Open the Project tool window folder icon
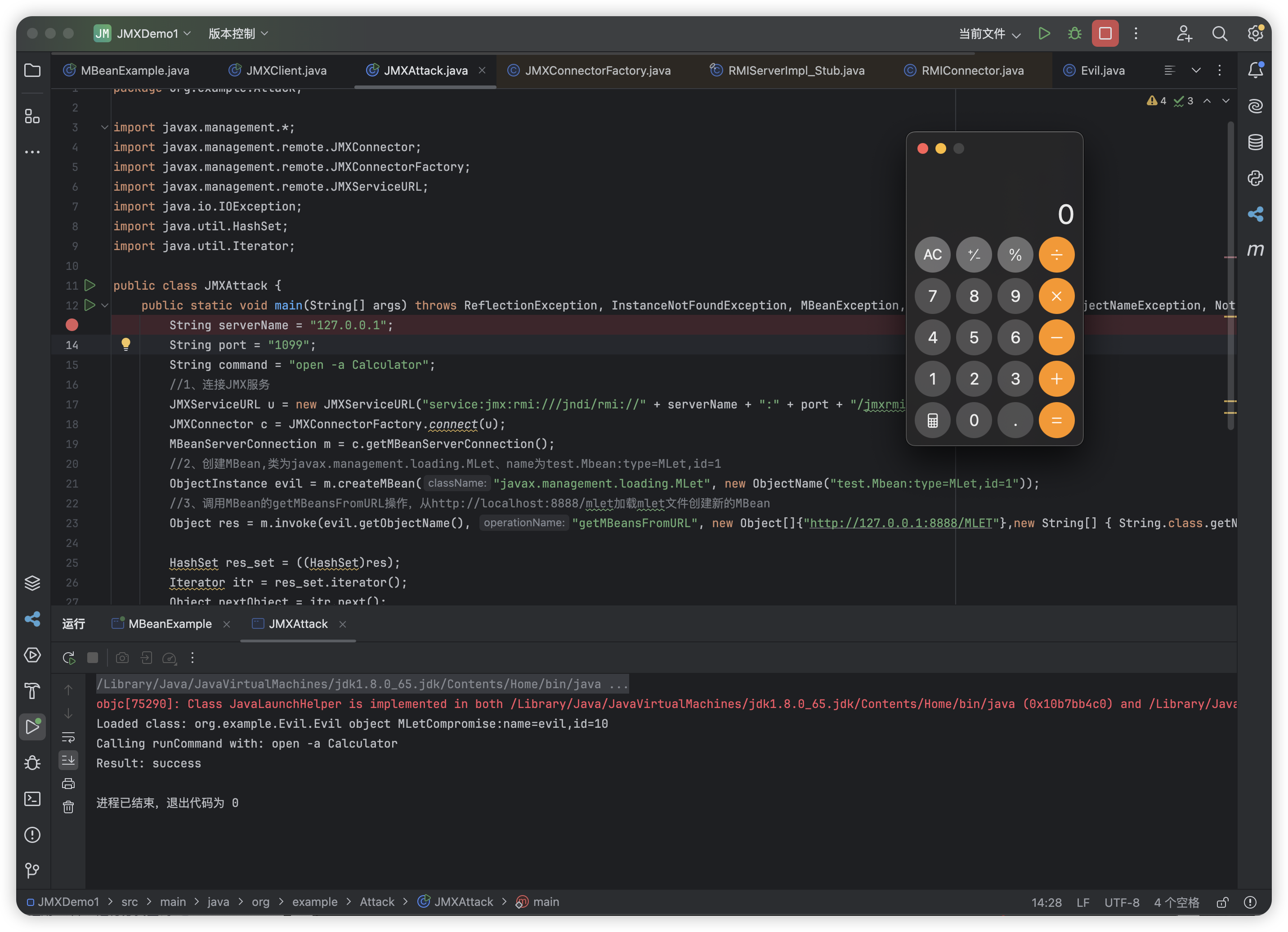Image resolution: width=1288 pixels, height=932 pixels. pos(32,71)
